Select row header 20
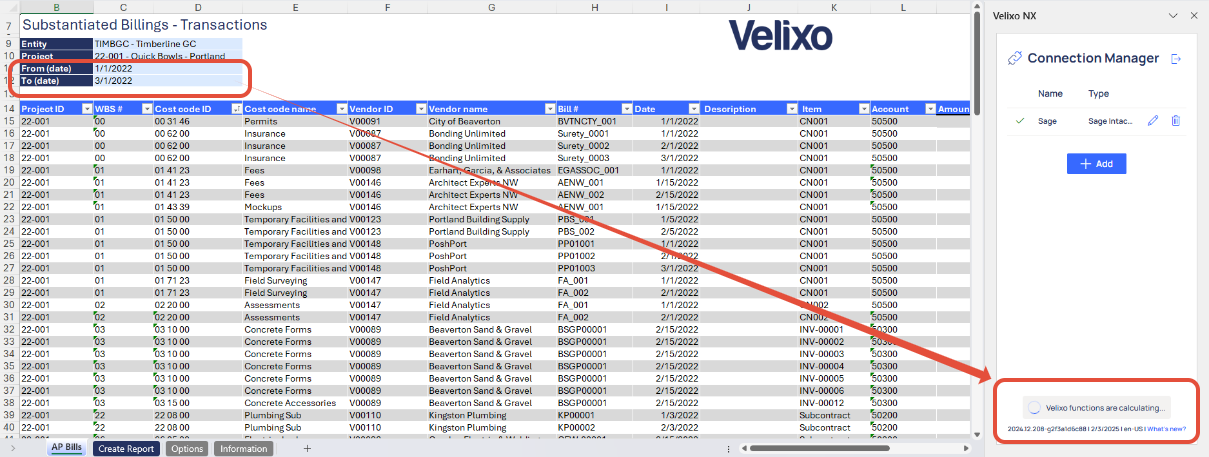Screen dimensions: 1209x457 [x=9, y=182]
